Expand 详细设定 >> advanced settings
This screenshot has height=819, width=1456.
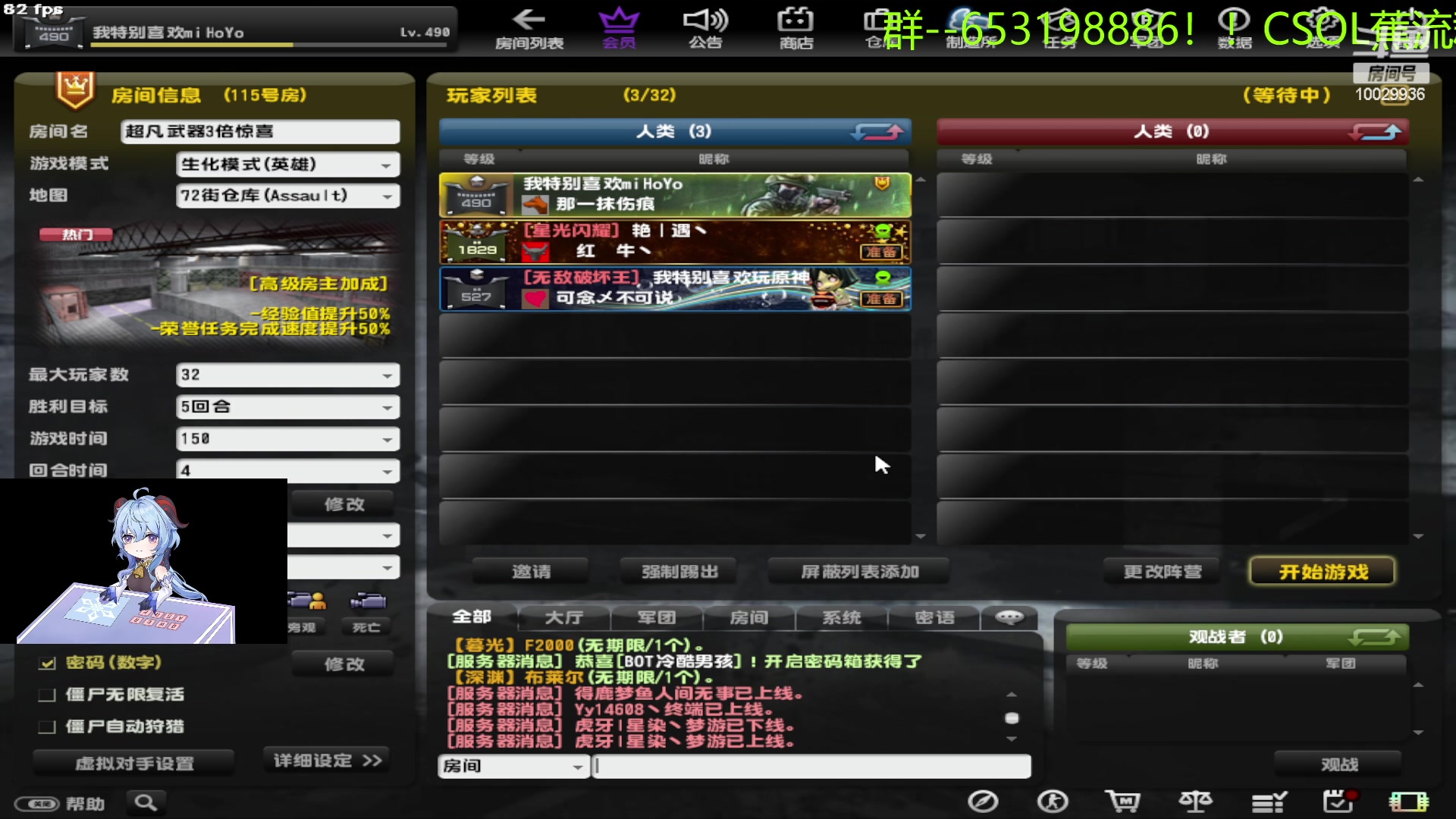point(327,761)
